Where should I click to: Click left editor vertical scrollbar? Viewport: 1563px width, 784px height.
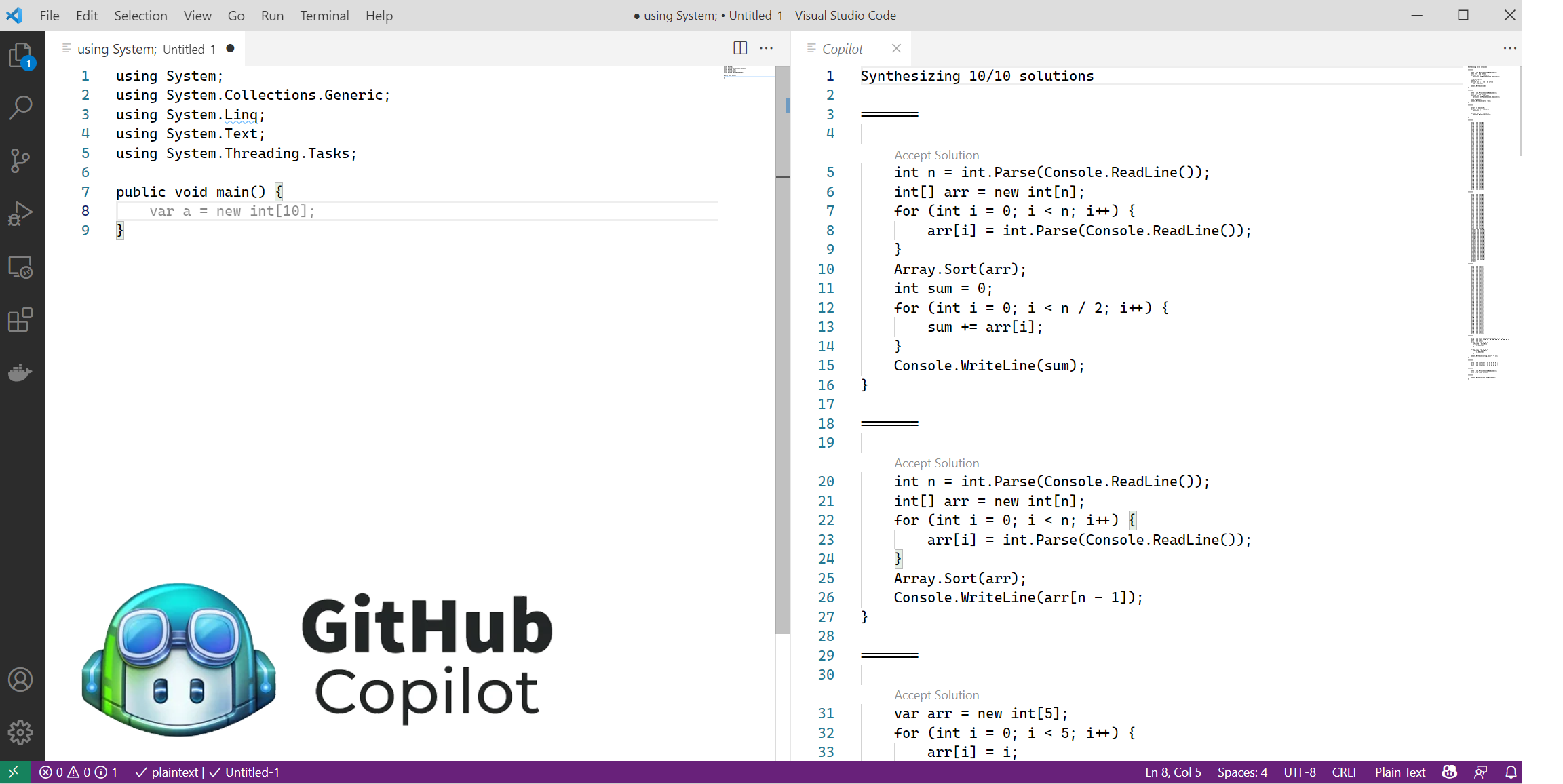tap(782, 350)
